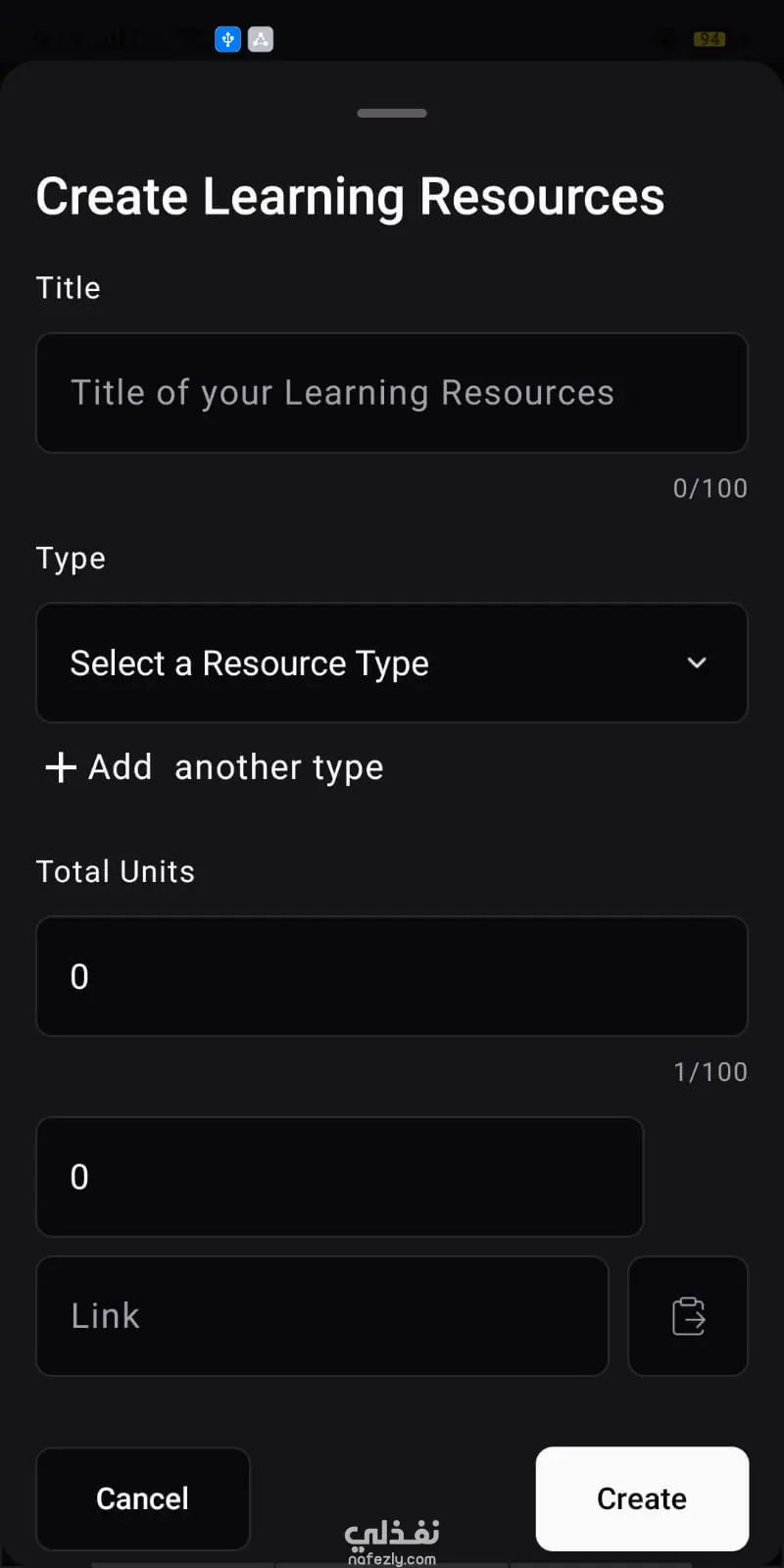Image resolution: width=784 pixels, height=1568 pixels.
Task: Click the Add another type text
Action: (235, 767)
